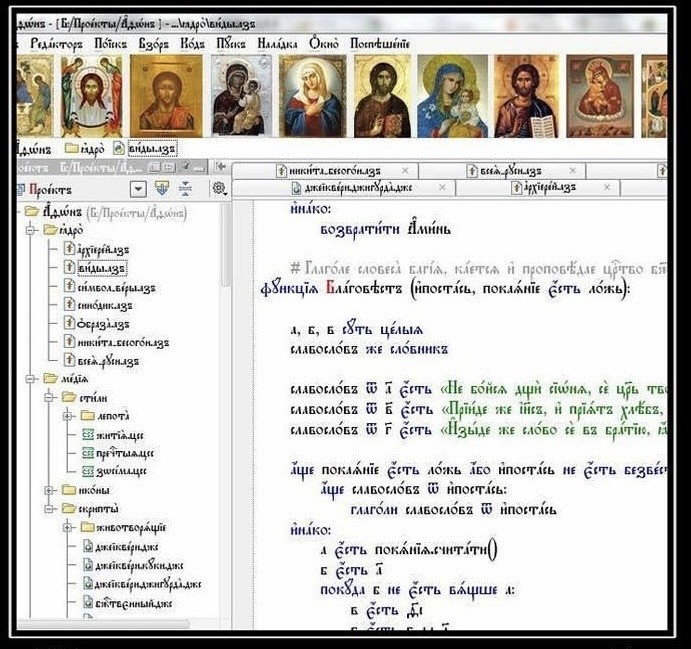This screenshot has width=691, height=649.
Task: Click the file icon of всея_руси.азъ in tree
Action: click(69, 360)
